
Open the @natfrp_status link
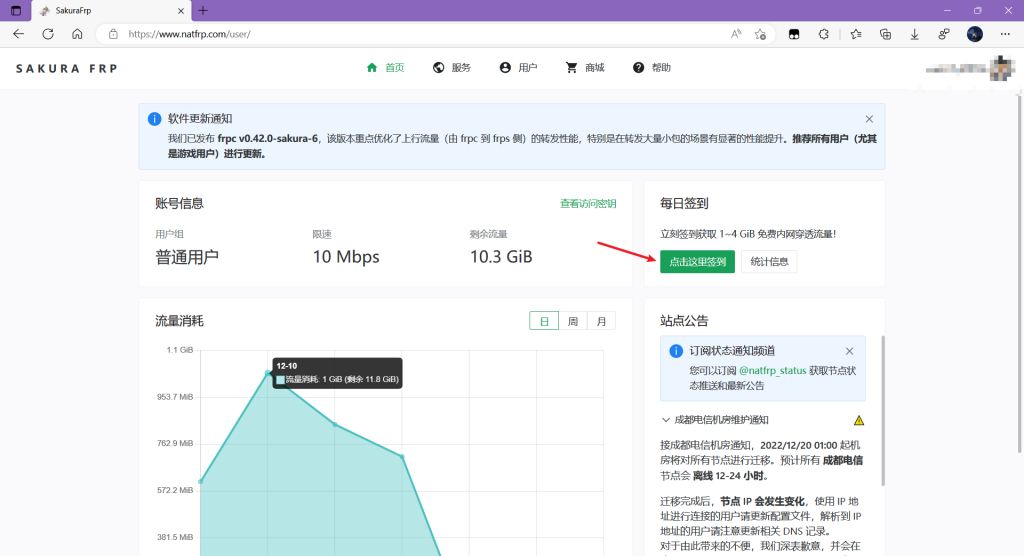coord(773,370)
